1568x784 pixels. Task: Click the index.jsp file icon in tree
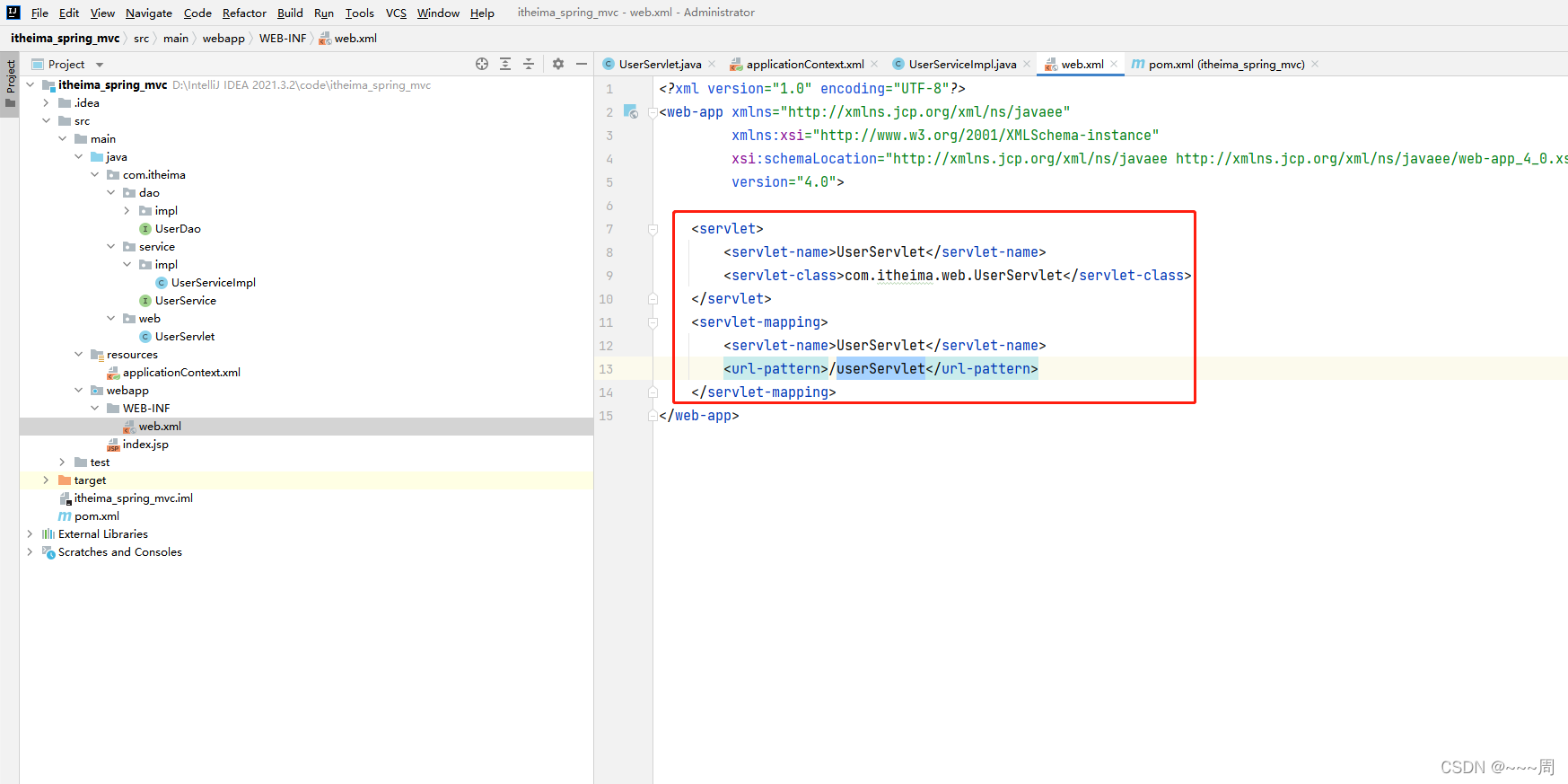113,445
